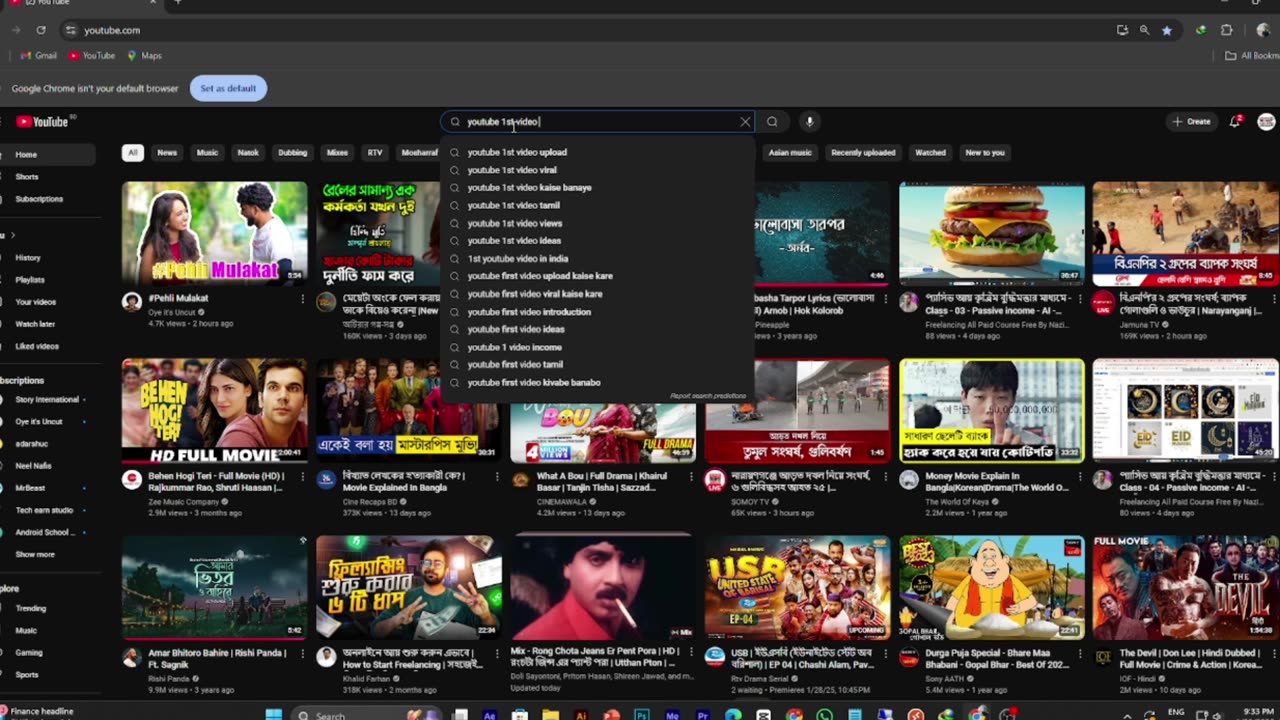Open the burger video thumbnail
1280x720 pixels.
pos(992,234)
